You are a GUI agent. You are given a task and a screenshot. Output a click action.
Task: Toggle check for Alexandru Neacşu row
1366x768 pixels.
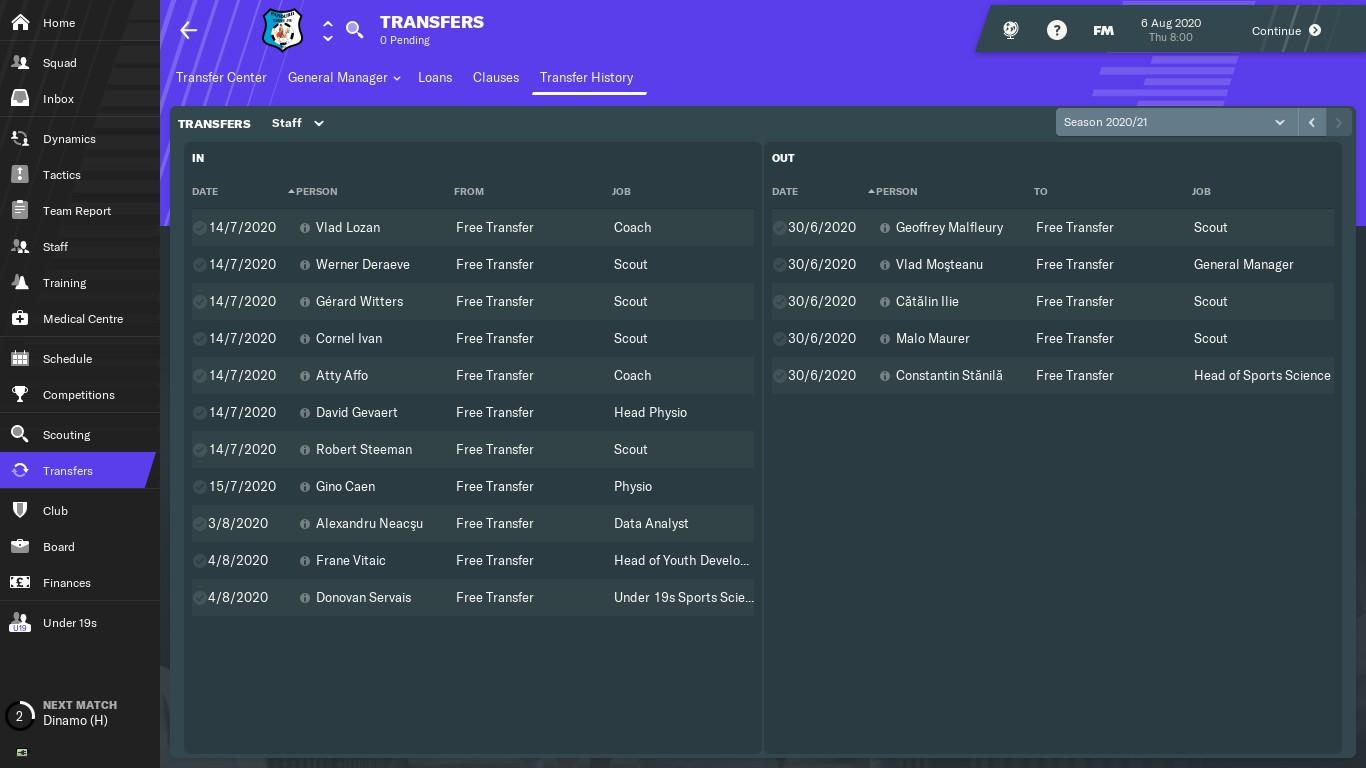(200, 524)
